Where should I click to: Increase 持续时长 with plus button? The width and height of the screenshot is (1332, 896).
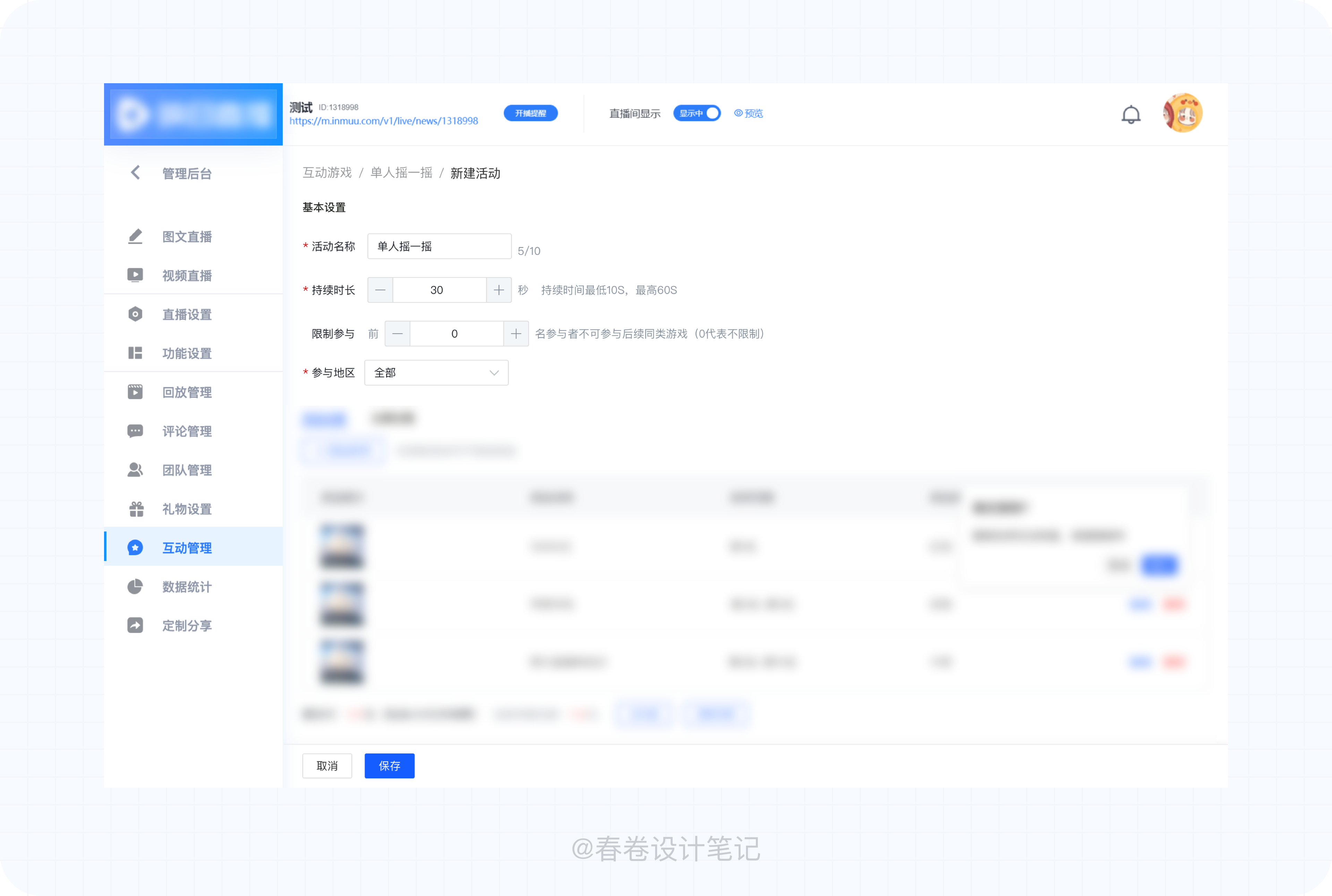click(x=498, y=290)
